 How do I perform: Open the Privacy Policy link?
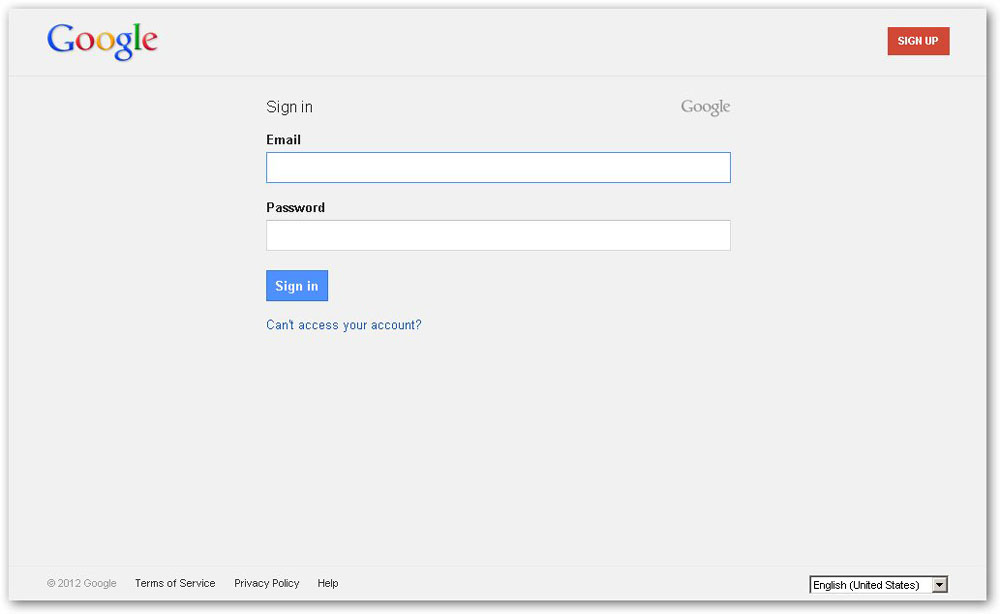coord(267,583)
